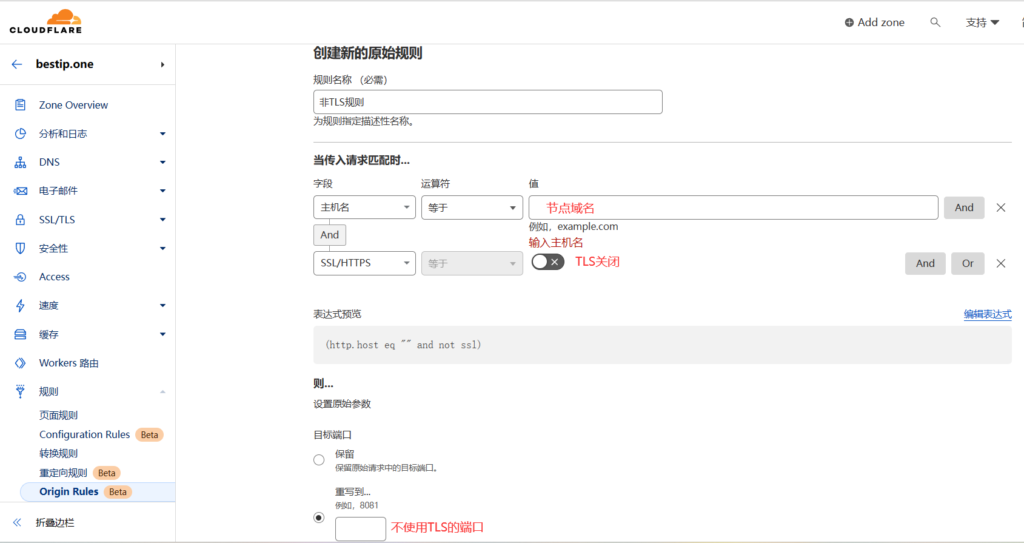The width and height of the screenshot is (1024, 543).
Task: Expand the 支持 dropdown menu
Action: pos(982,22)
